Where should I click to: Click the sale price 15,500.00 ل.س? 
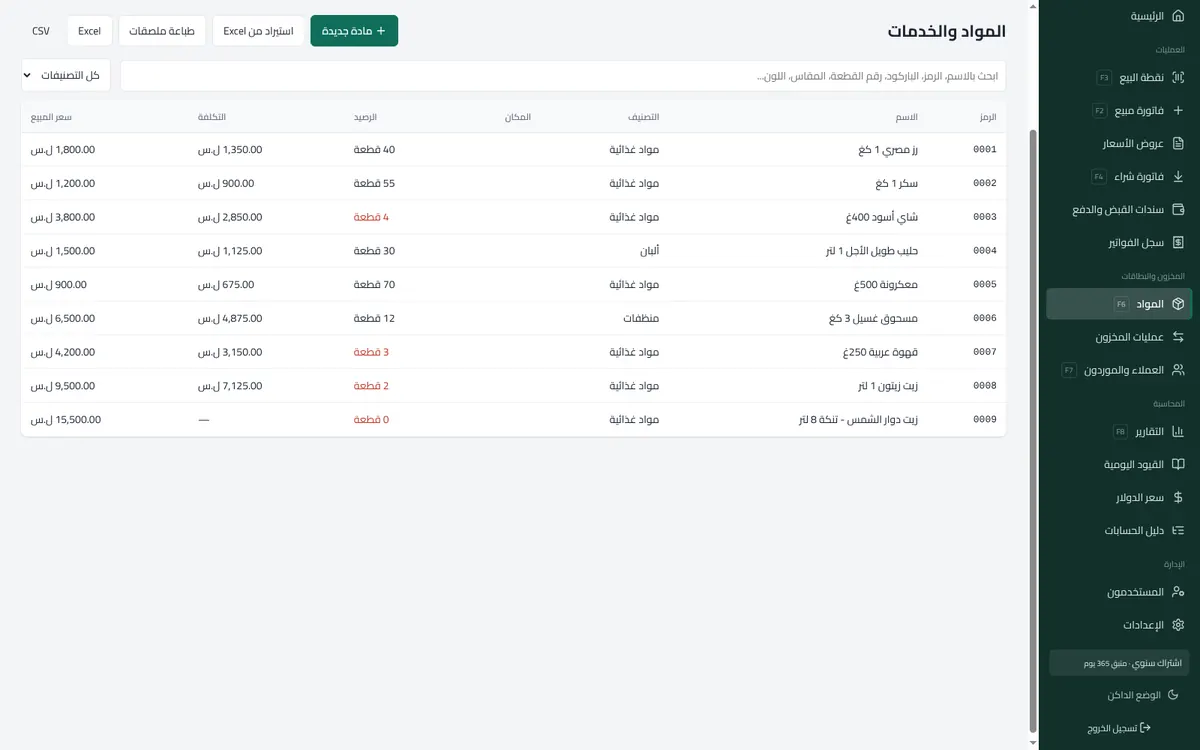tap(66, 420)
